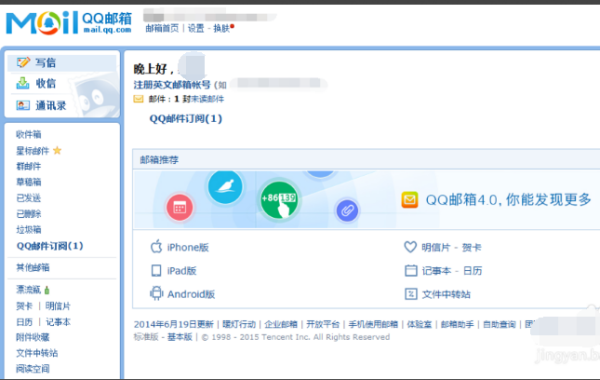The height and width of the screenshot is (380, 600).
Task: Click the QQ Mail logo
Action: [x=69, y=23]
